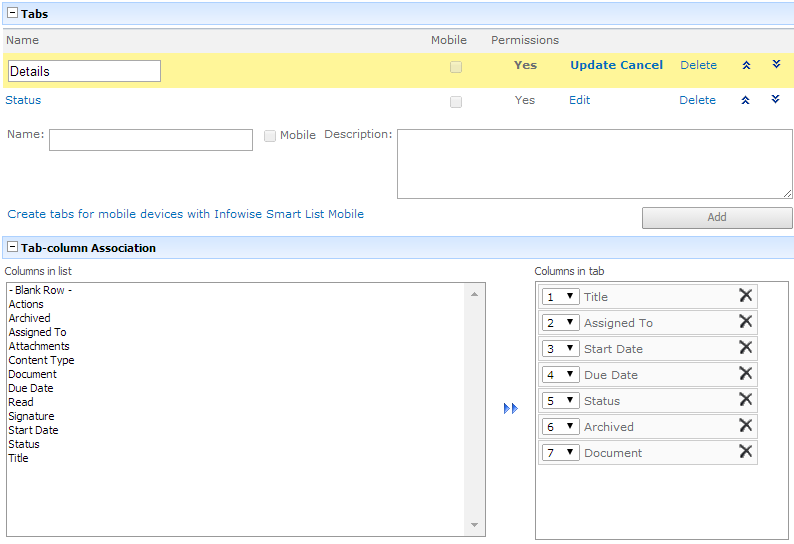Open order dropdown for Title
794x544 pixels.
pyautogui.click(x=561, y=296)
